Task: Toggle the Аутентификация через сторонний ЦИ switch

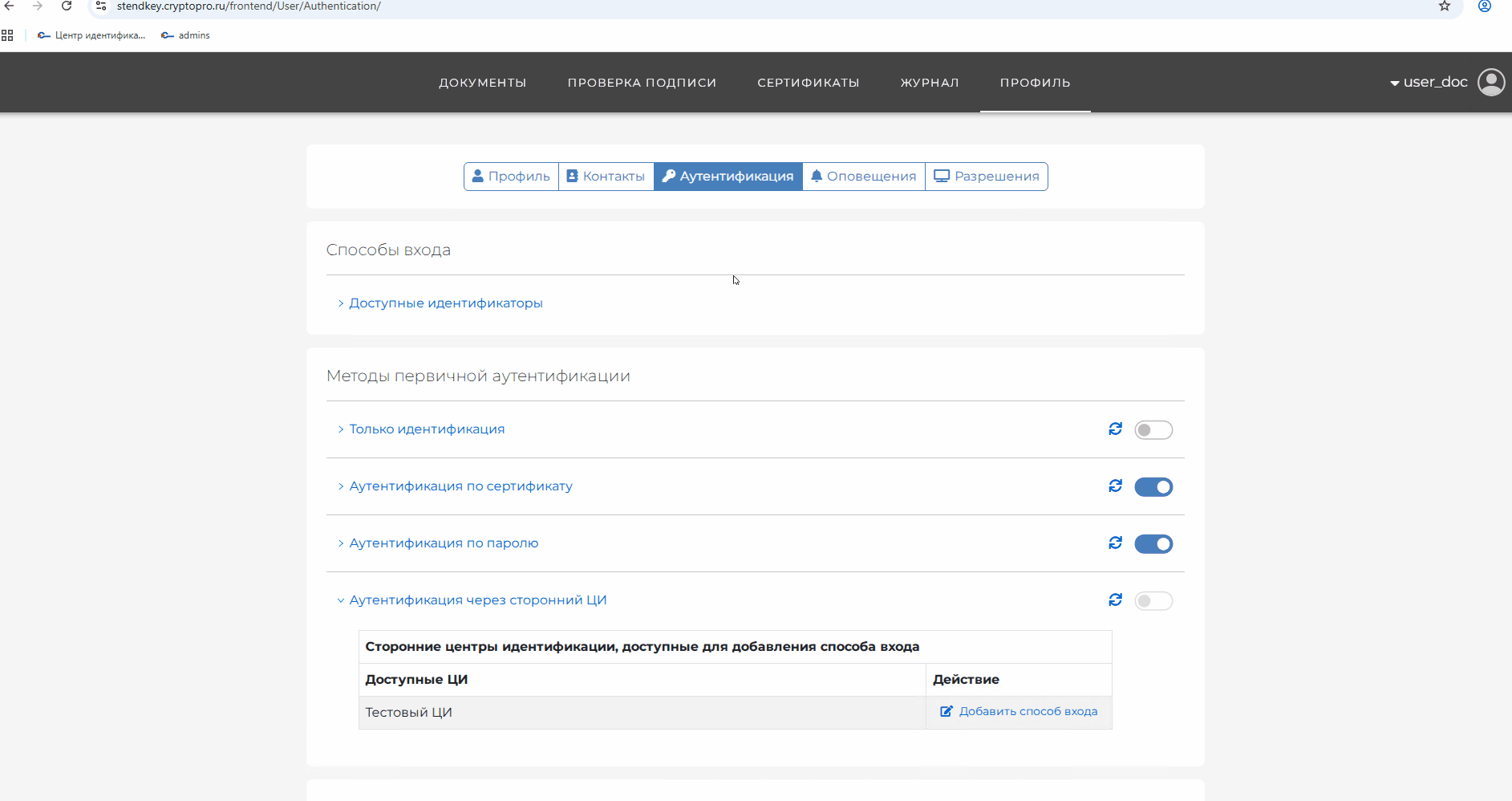Action: [1153, 601]
